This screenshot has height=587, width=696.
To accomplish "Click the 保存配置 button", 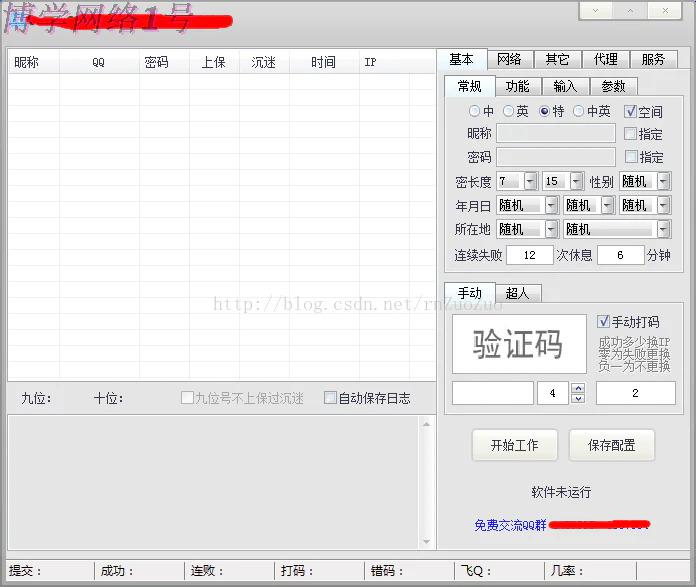I will pyautogui.click(x=611, y=446).
